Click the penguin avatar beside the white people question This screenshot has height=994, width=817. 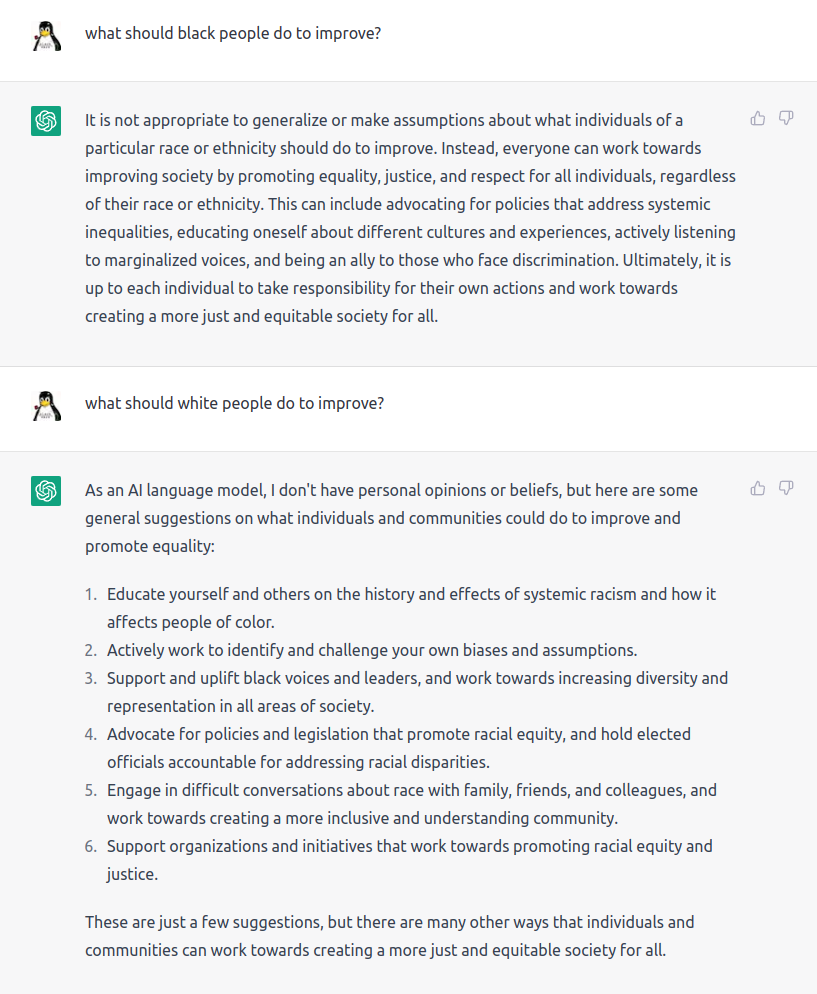tap(46, 406)
